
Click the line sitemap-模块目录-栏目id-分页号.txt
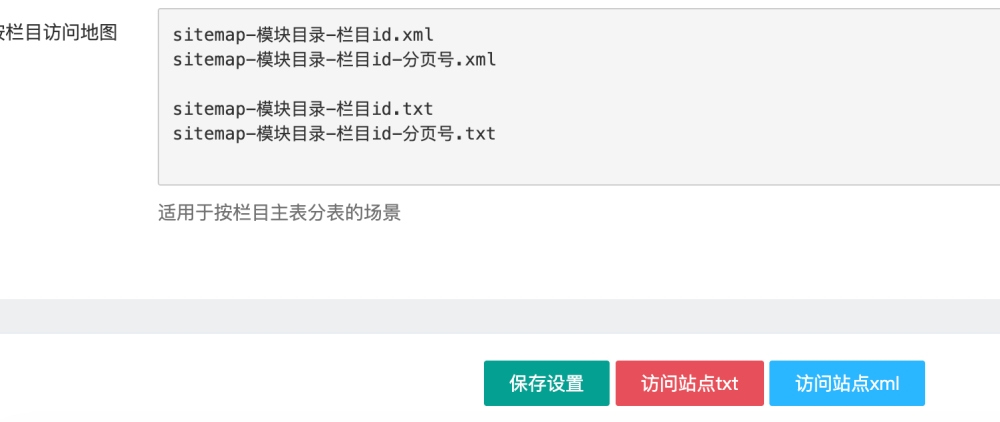334,132
